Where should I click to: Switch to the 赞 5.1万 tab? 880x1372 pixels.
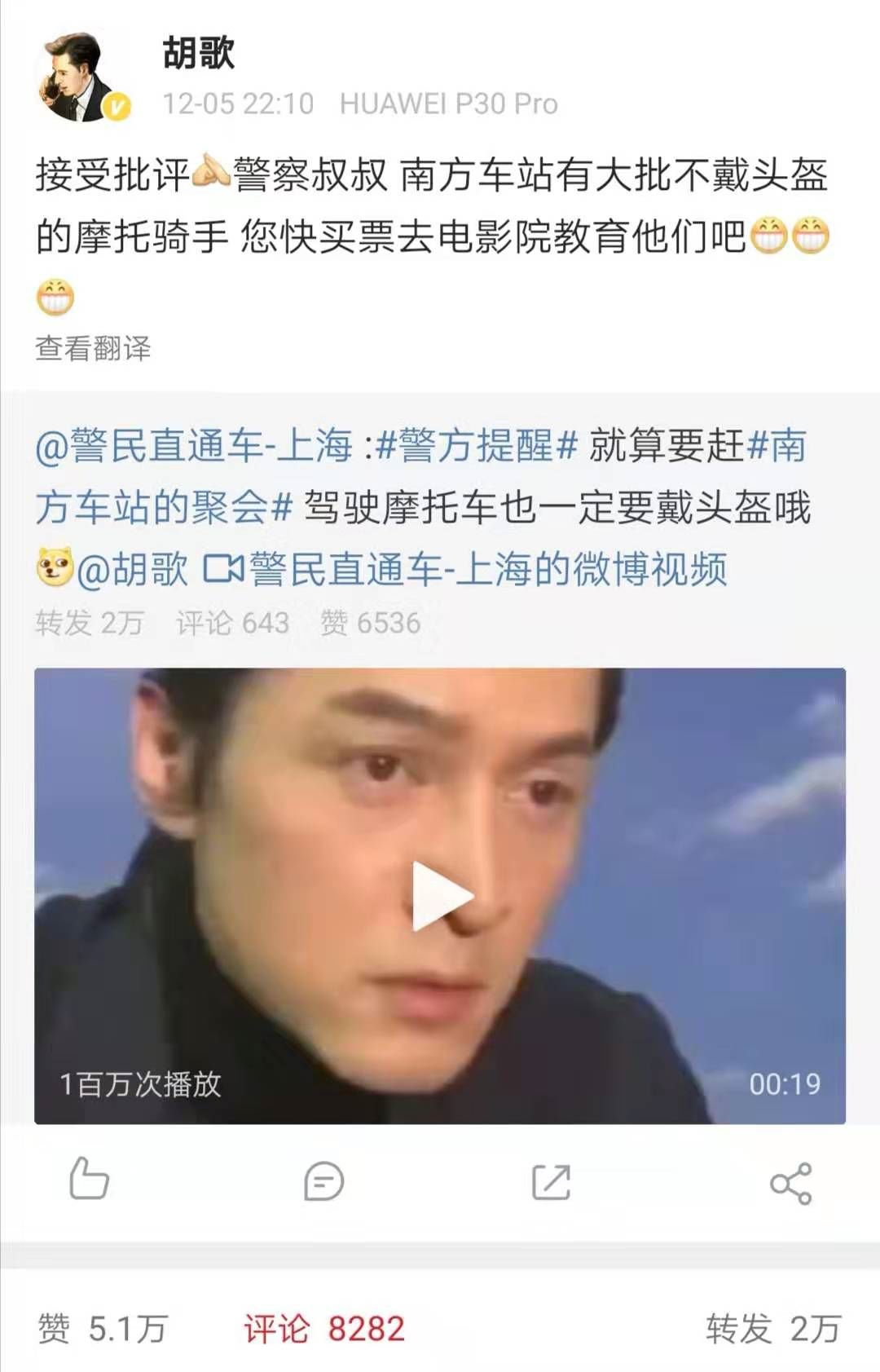coord(103,1329)
